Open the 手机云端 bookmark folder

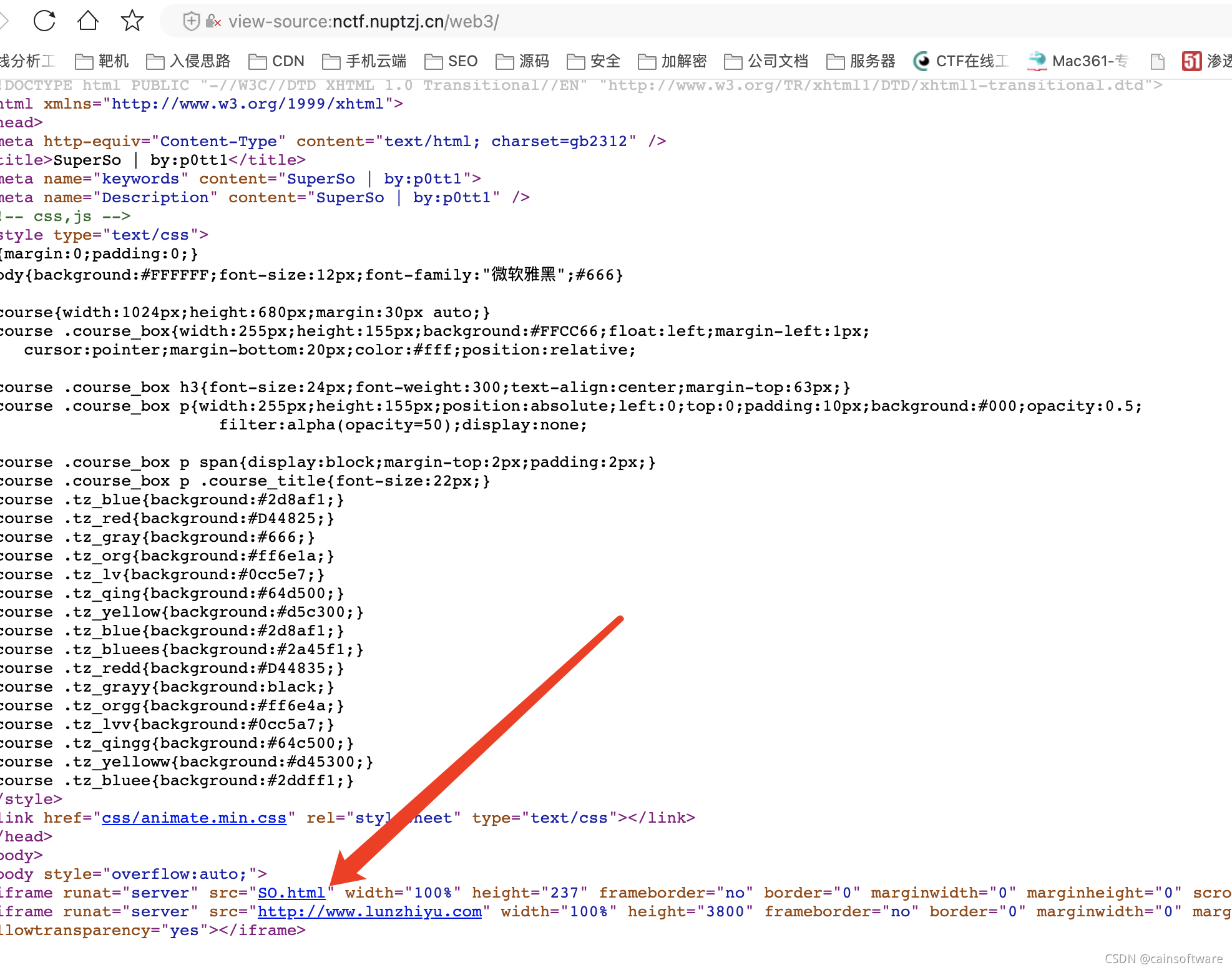(x=364, y=61)
